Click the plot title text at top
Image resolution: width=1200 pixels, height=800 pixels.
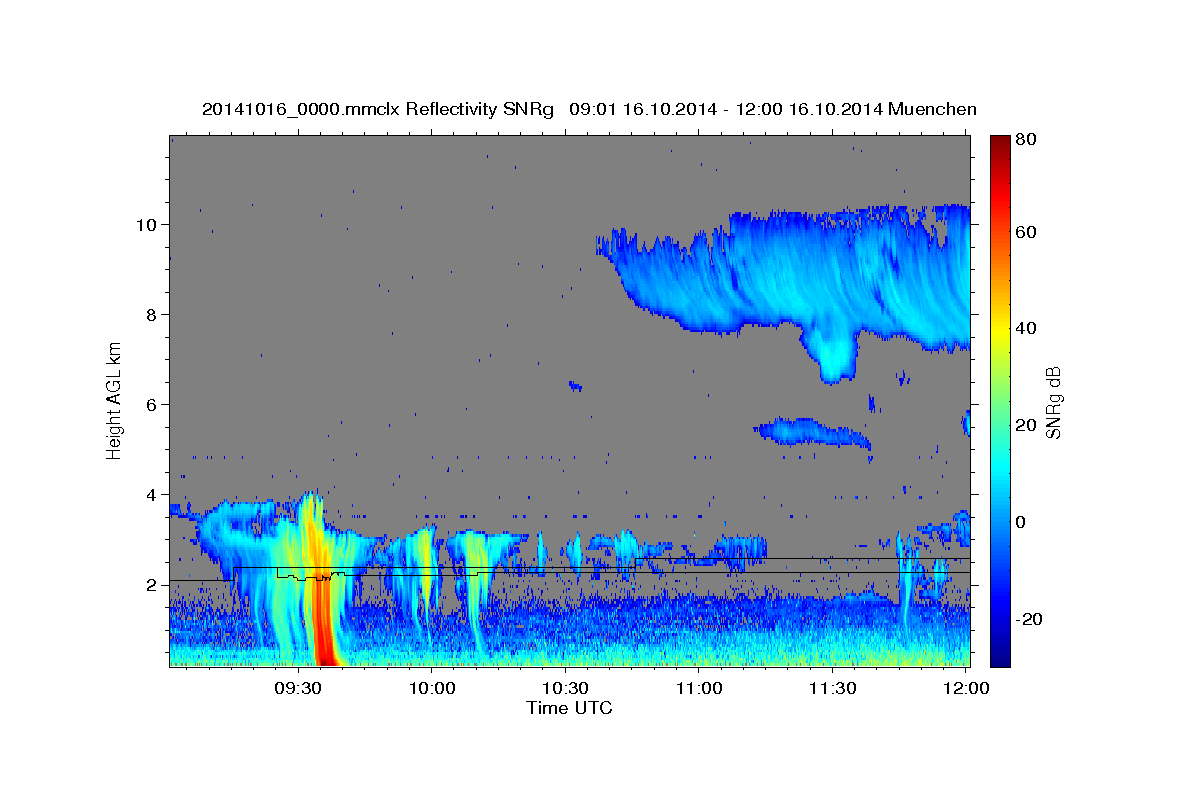pyautogui.click(x=589, y=109)
